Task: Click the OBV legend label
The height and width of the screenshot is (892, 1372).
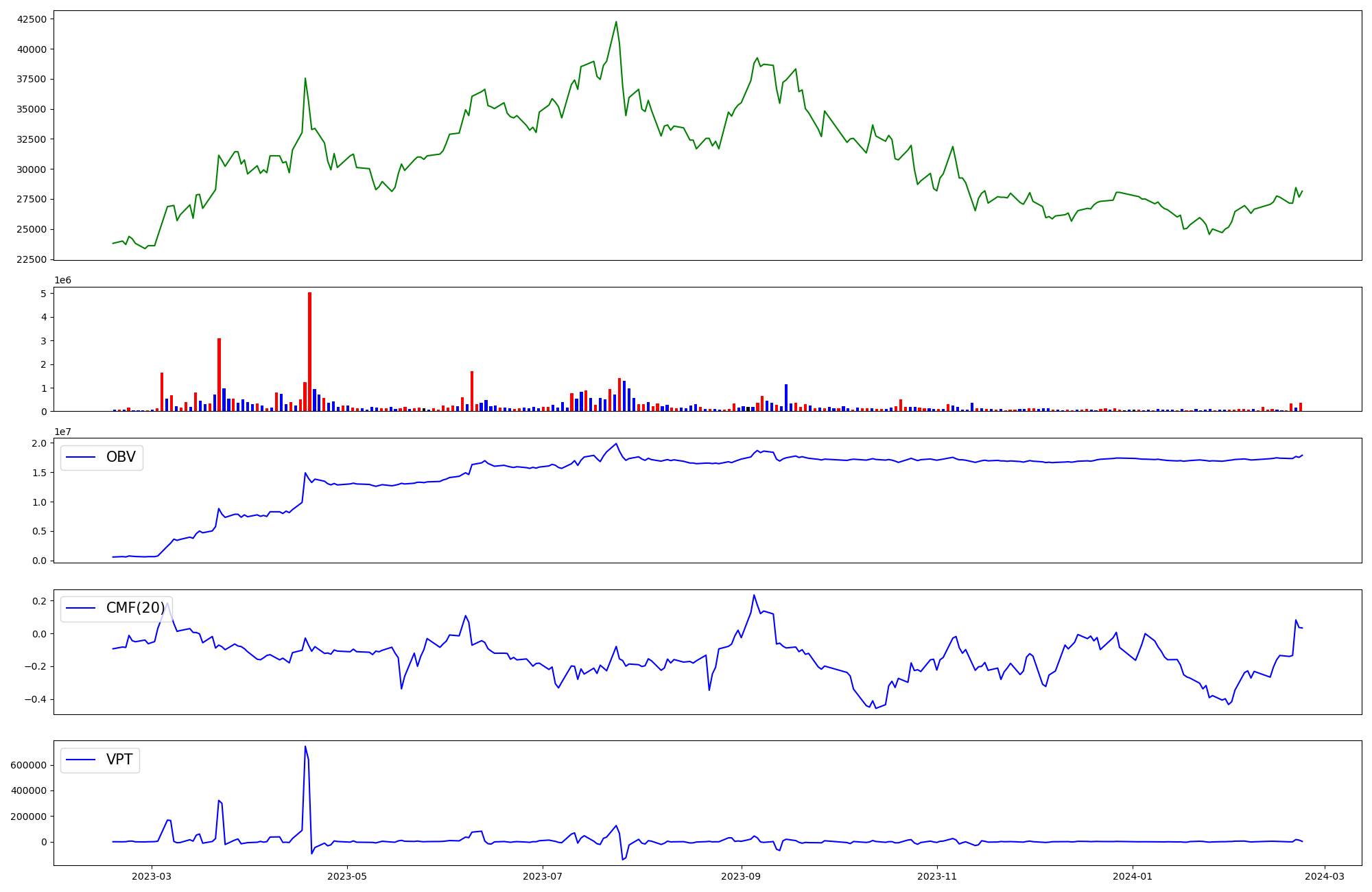Action: point(121,457)
